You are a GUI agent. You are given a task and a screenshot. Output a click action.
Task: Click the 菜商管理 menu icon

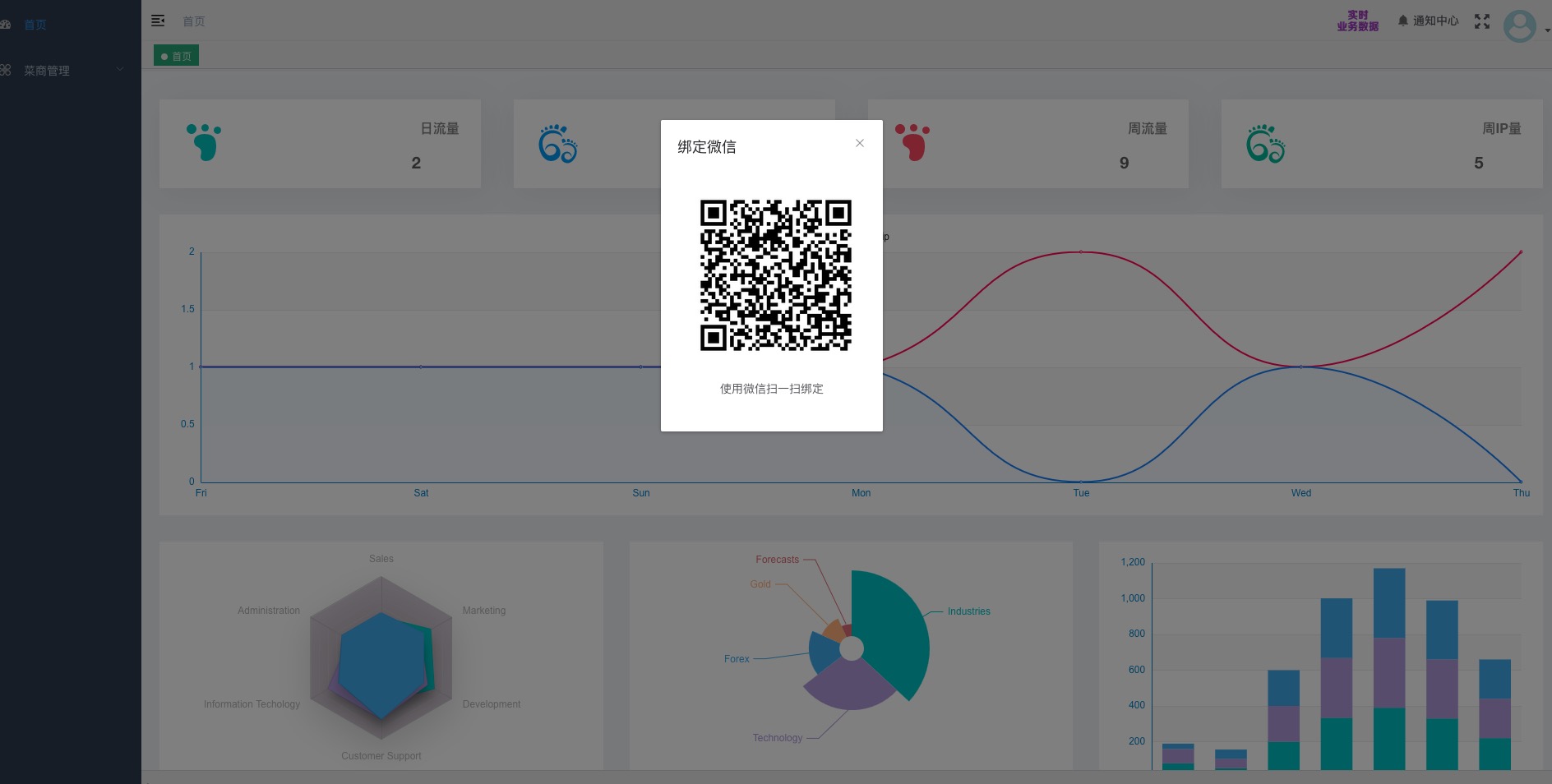(x=6, y=70)
